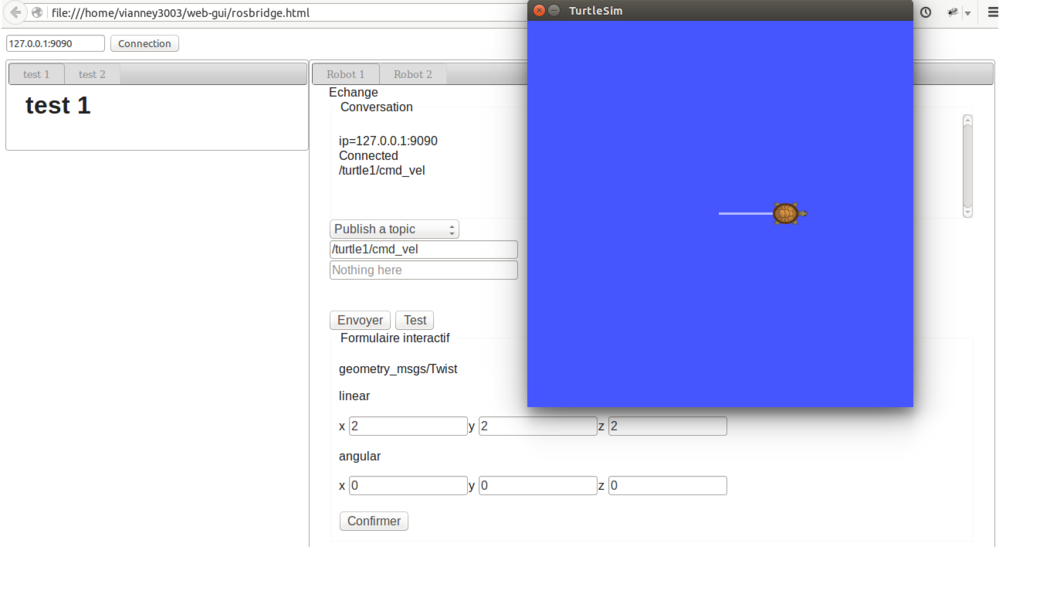Click the Conversation scrollbar down arrow
The width and height of the screenshot is (1050, 591).
[967, 211]
